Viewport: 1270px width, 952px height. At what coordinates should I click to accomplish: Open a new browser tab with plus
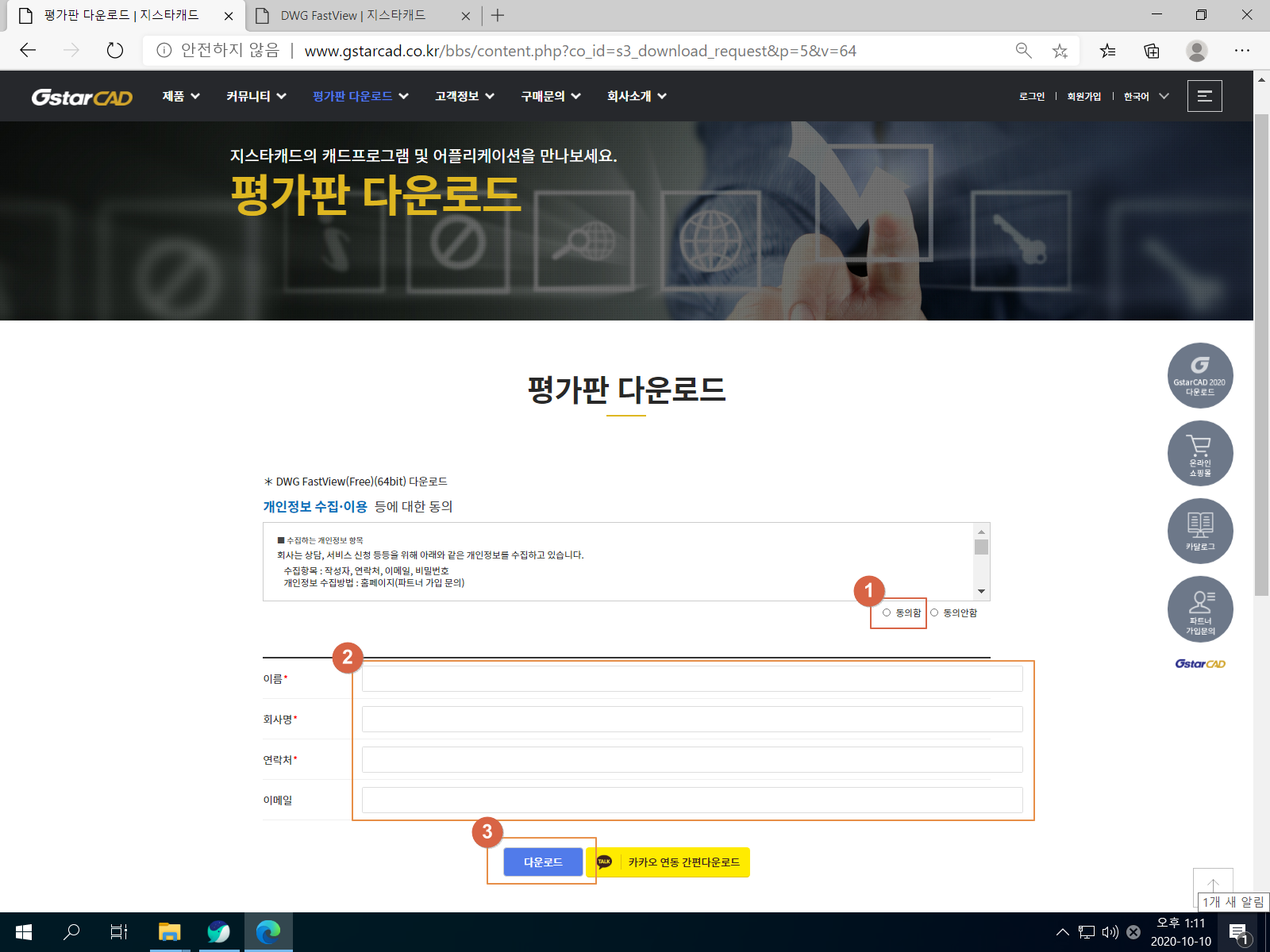pyautogui.click(x=498, y=15)
